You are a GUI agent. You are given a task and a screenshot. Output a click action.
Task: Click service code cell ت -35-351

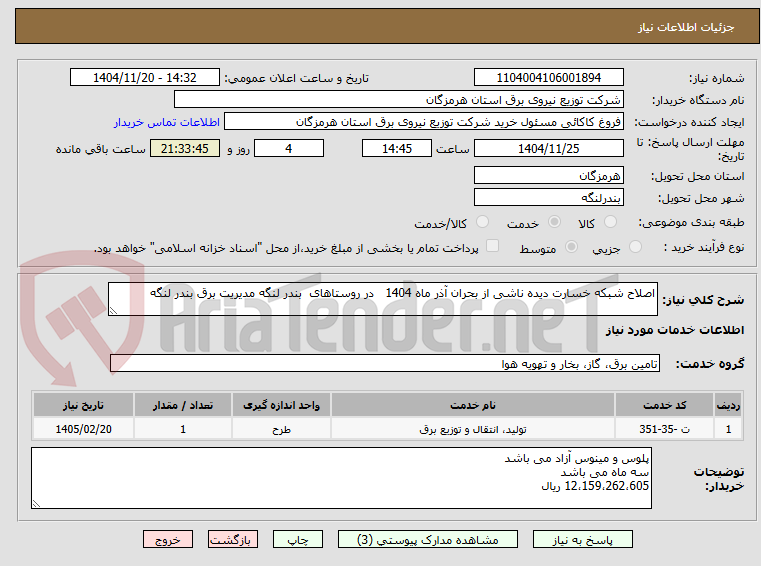click(x=664, y=429)
